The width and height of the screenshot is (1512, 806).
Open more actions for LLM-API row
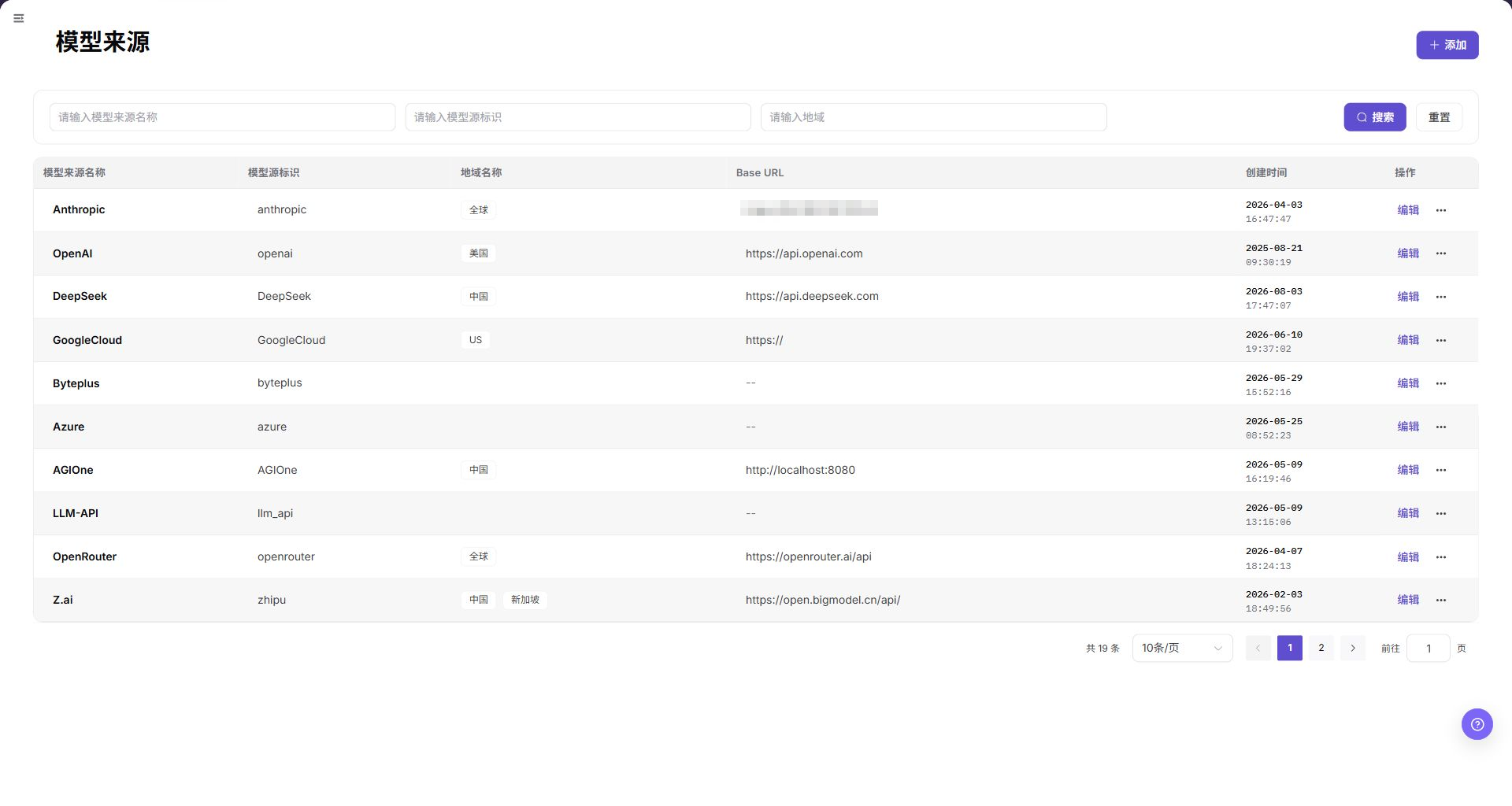coord(1440,513)
